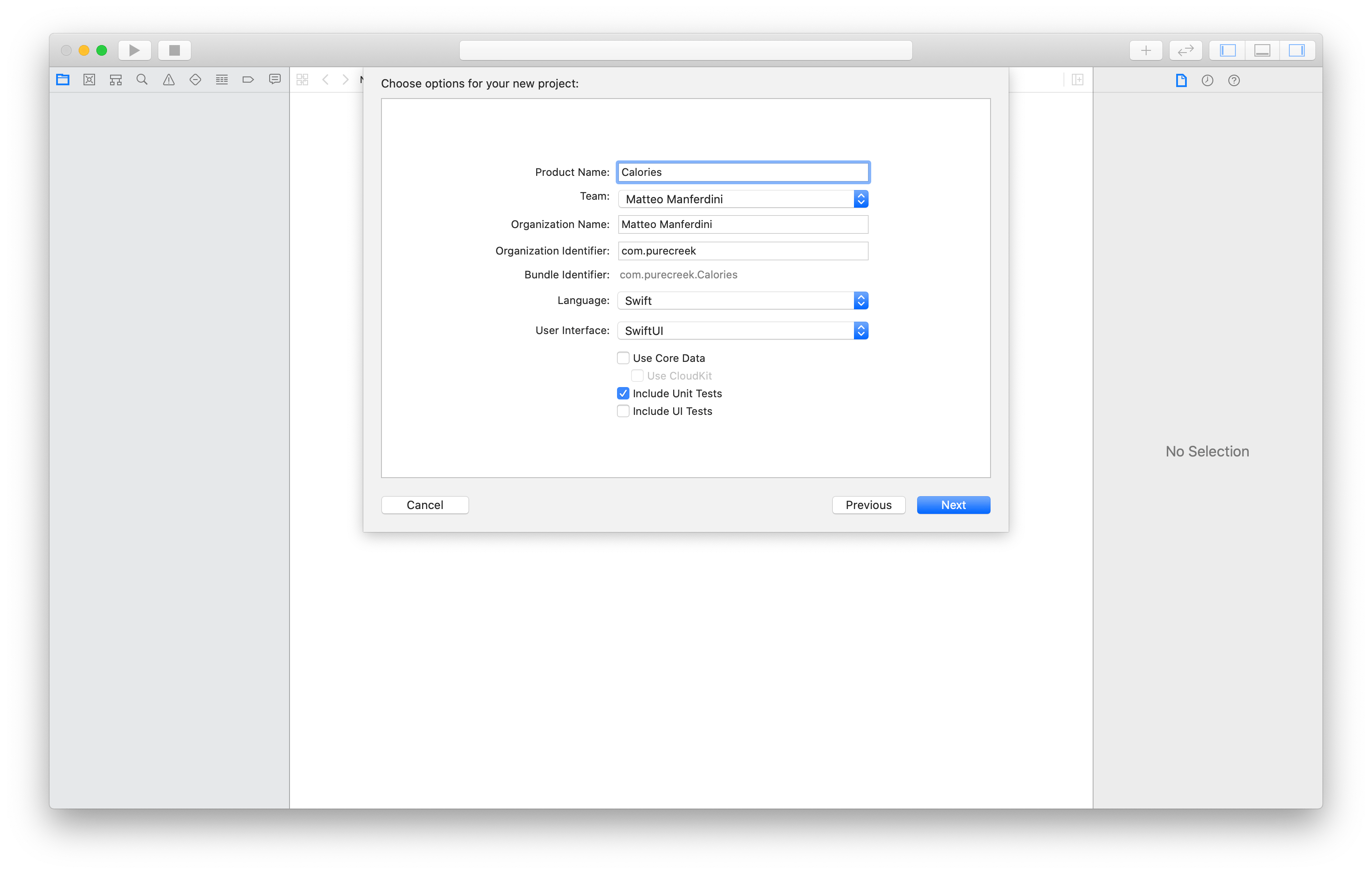This screenshot has height=874, width=1372.
Task: Show the Issue navigator warning icon
Action: (x=168, y=80)
